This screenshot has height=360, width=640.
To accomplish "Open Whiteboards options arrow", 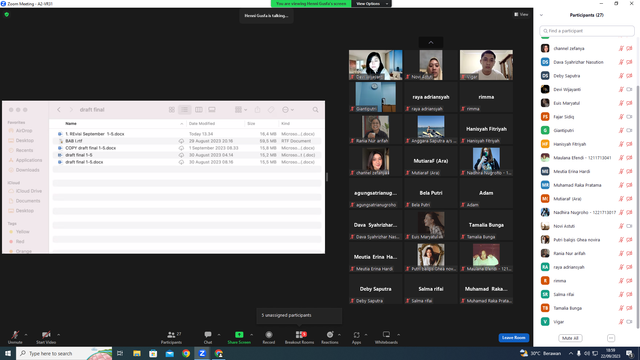I will (x=398, y=335).
